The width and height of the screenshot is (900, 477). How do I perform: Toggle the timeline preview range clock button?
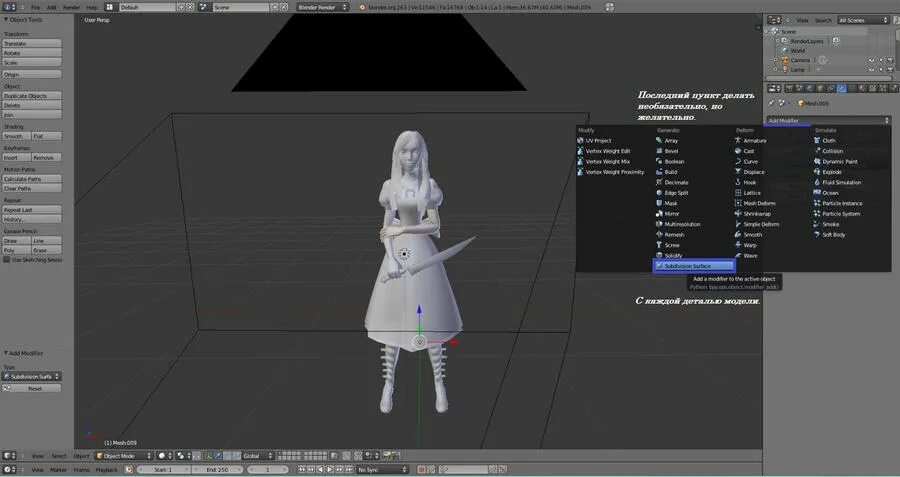(129, 470)
